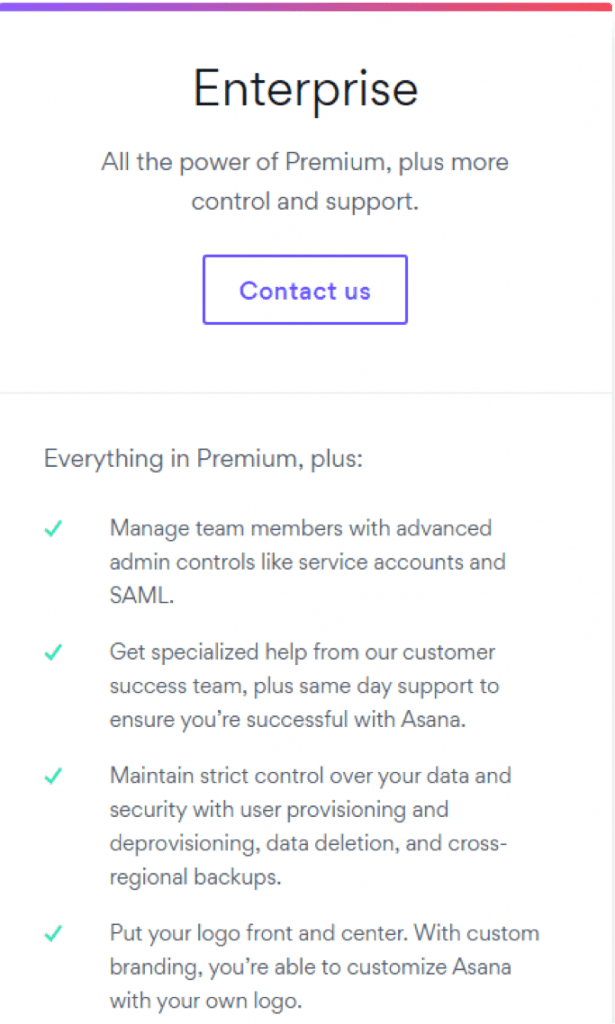Click checkmark beside custom branding feature
615x1024 pixels.
pyautogui.click(x=54, y=933)
